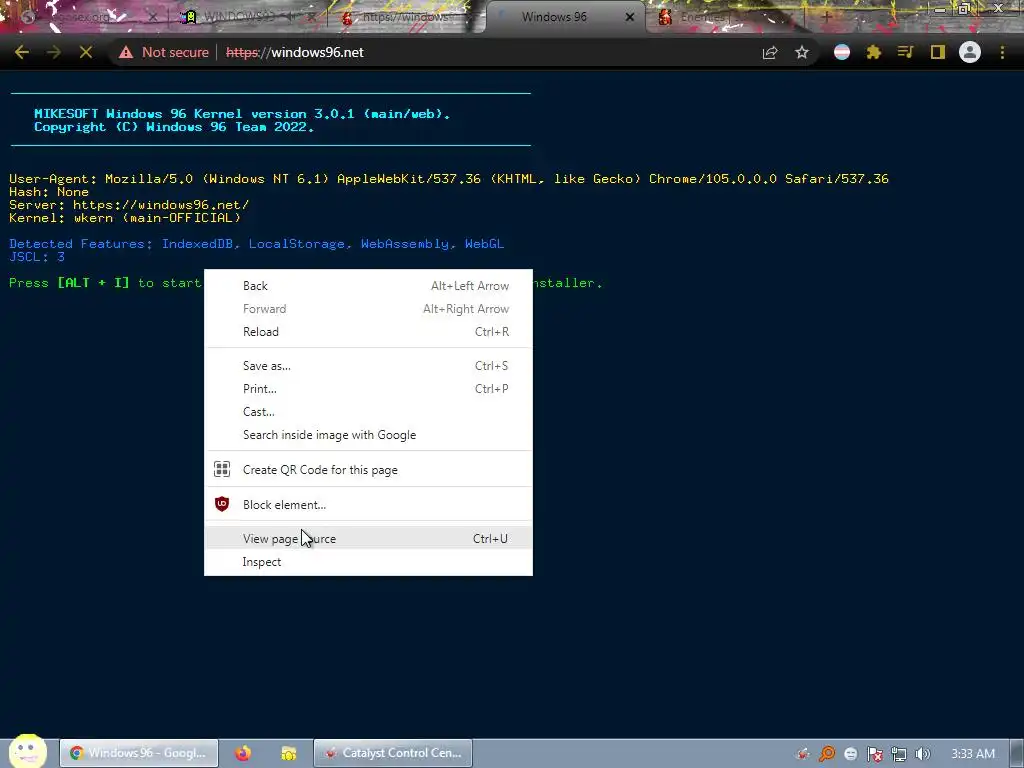Switch to the https://windows tab
The width and height of the screenshot is (1024, 768).
405,17
